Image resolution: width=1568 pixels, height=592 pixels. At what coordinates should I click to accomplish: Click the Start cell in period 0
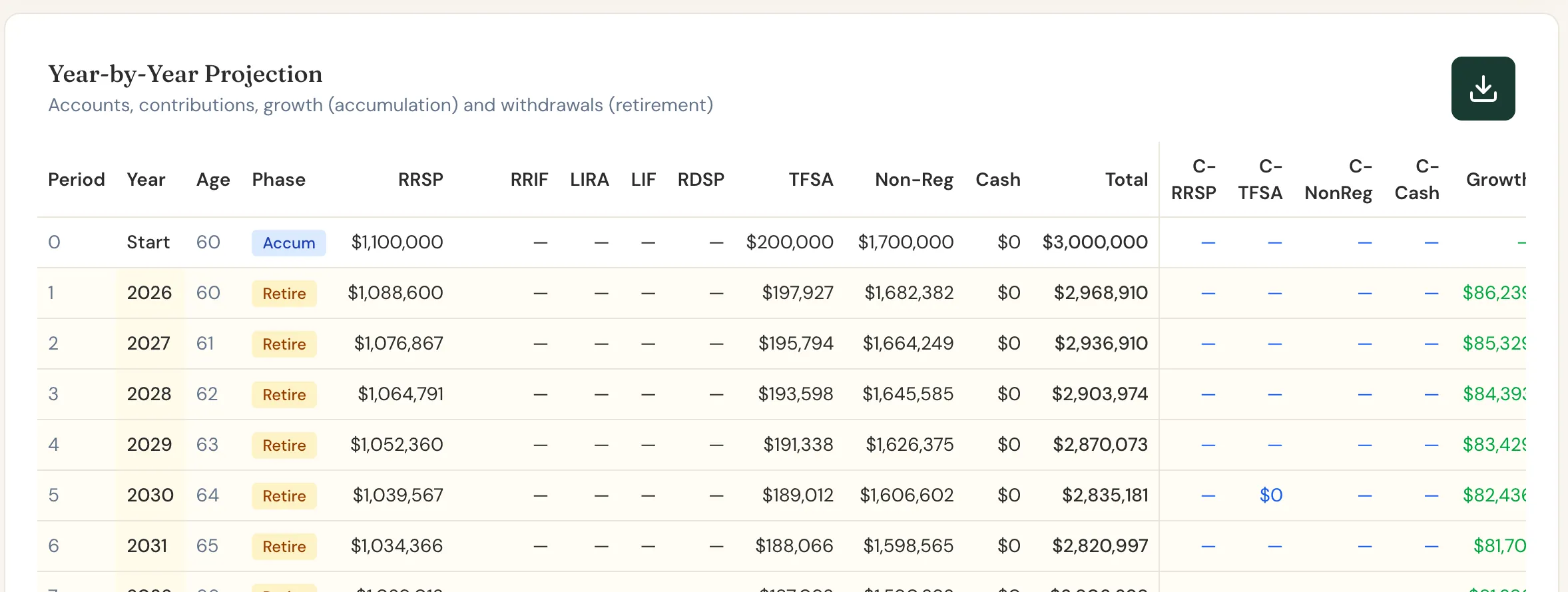148,242
